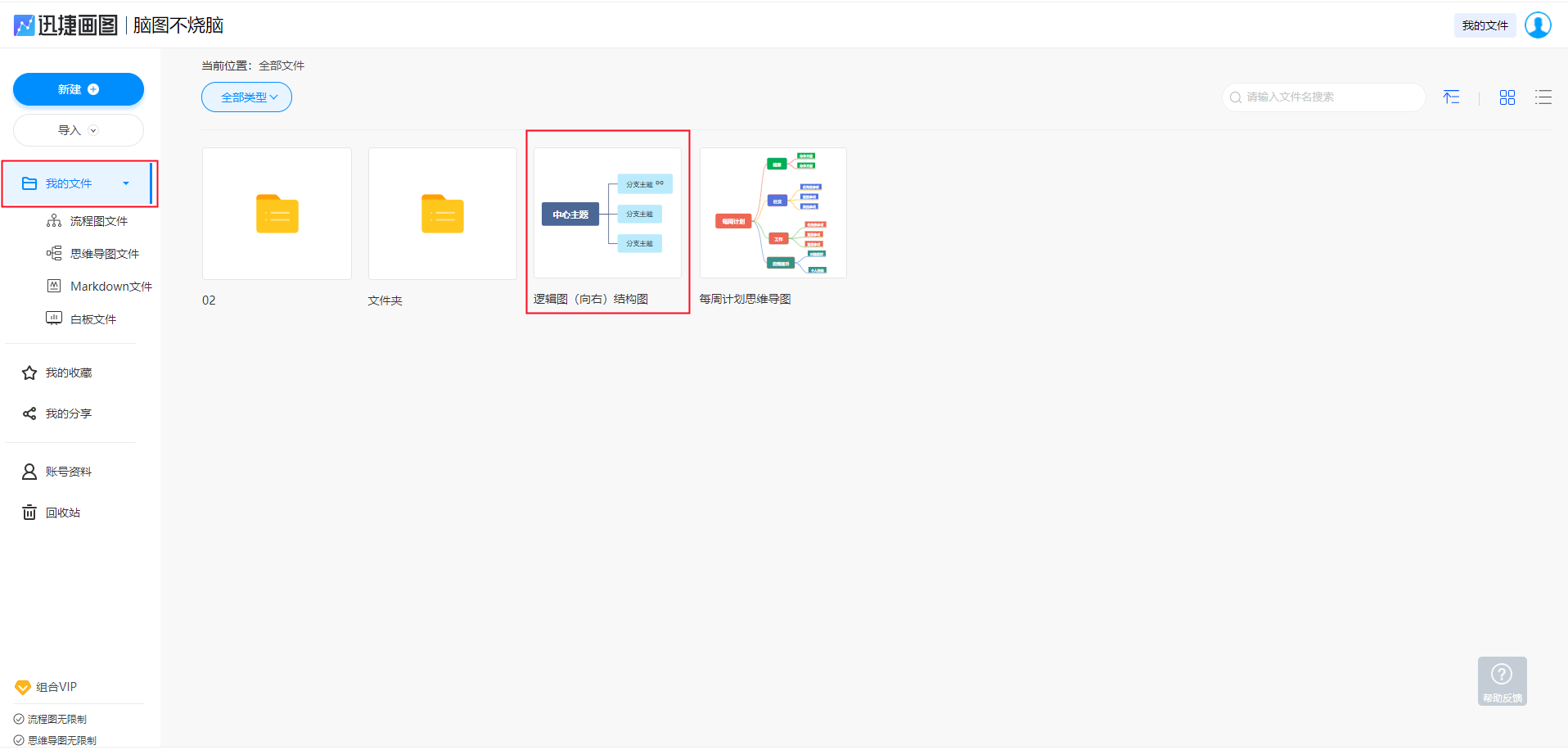Switch to grid view layout
This screenshot has width=1568, height=750.
point(1507,97)
